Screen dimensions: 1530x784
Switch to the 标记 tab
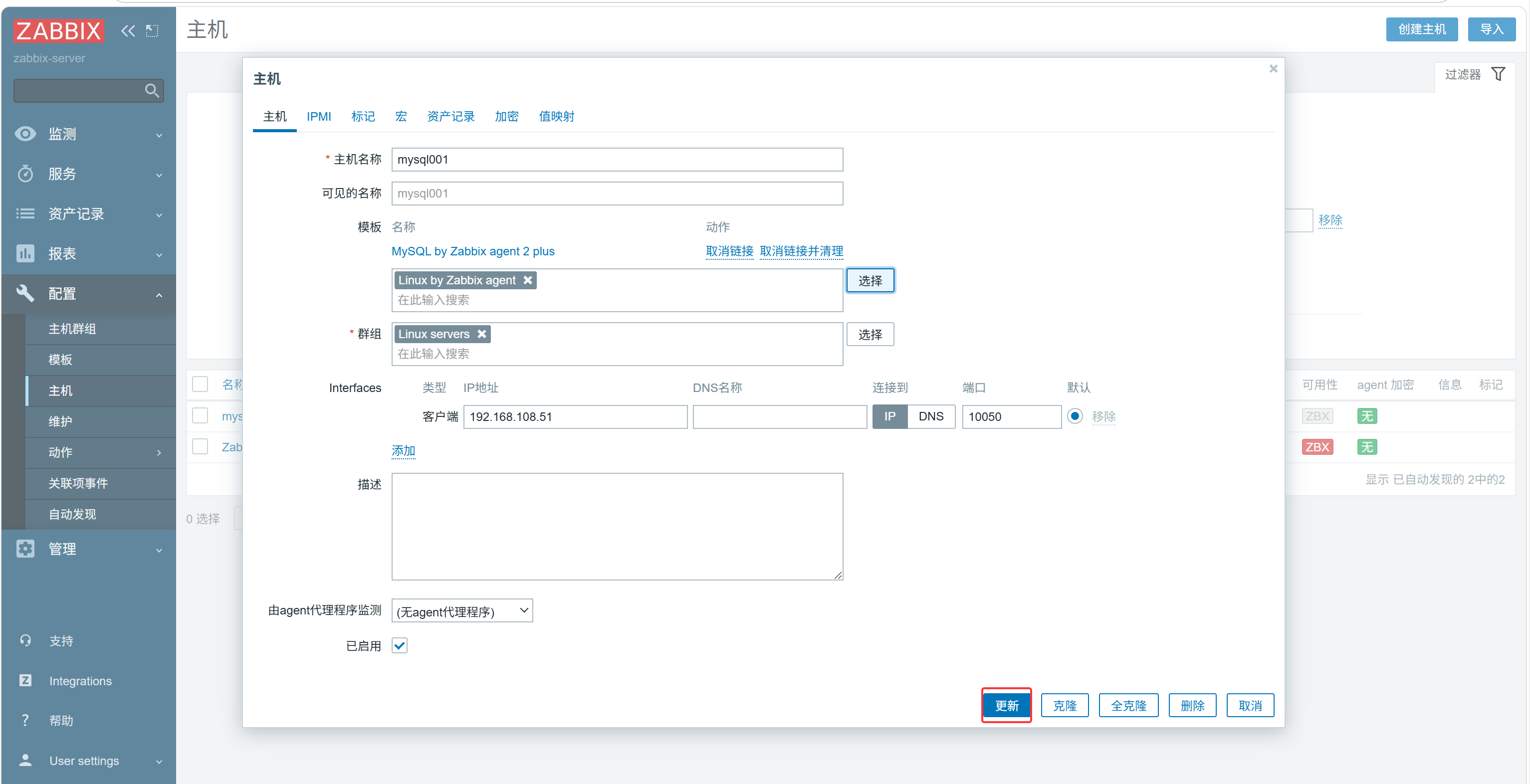point(363,116)
